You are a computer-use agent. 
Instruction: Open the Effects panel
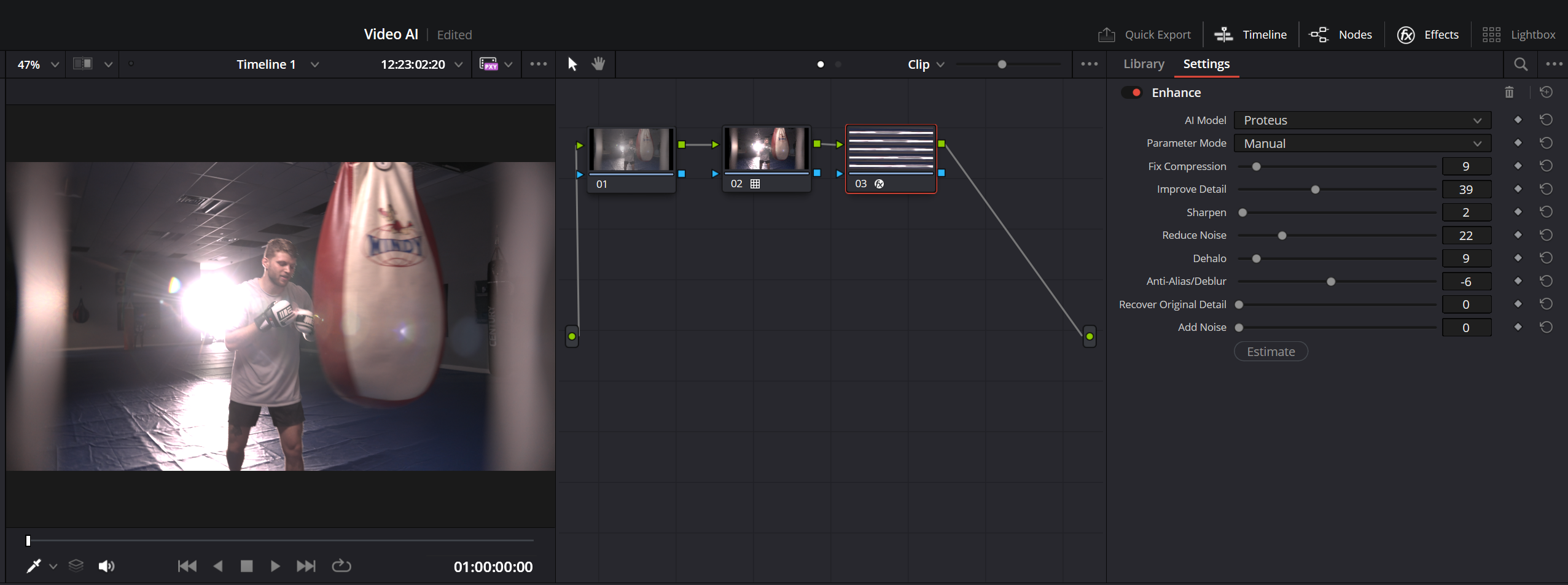pyautogui.click(x=1427, y=35)
